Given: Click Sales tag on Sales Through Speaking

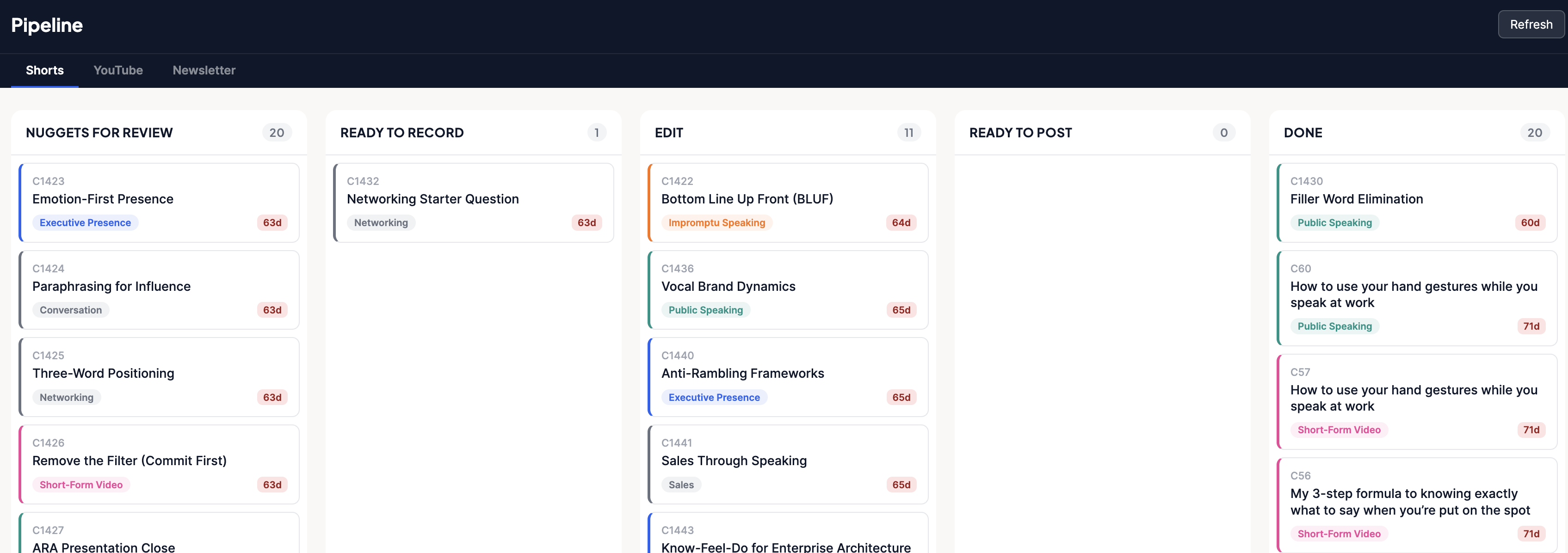Looking at the screenshot, I should [x=681, y=485].
